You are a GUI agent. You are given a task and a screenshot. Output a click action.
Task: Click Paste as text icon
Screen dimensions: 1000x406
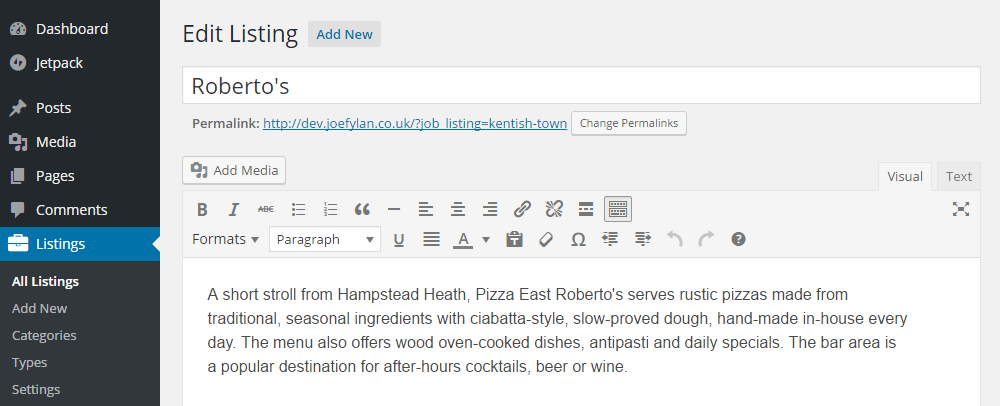click(514, 240)
